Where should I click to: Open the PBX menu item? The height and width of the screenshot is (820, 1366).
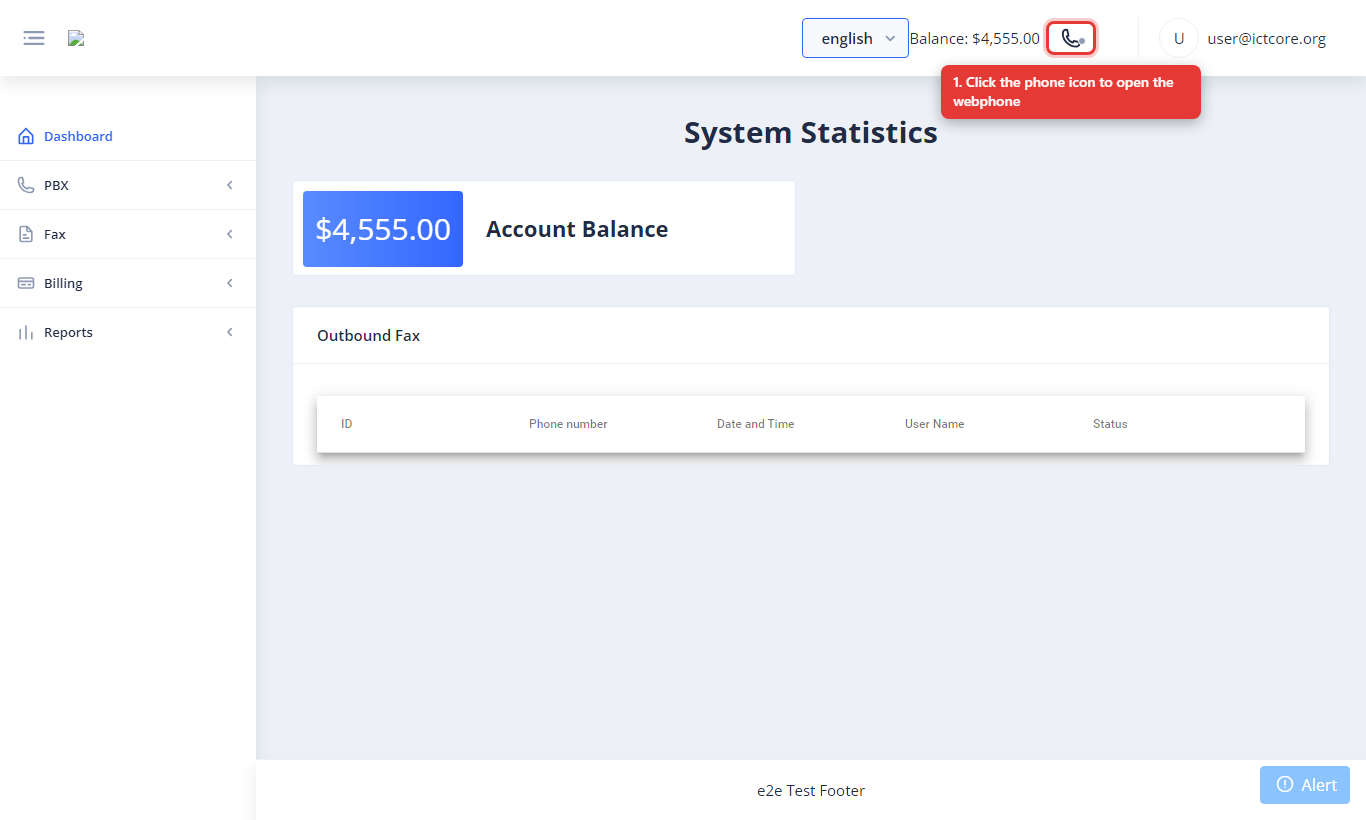click(x=128, y=185)
